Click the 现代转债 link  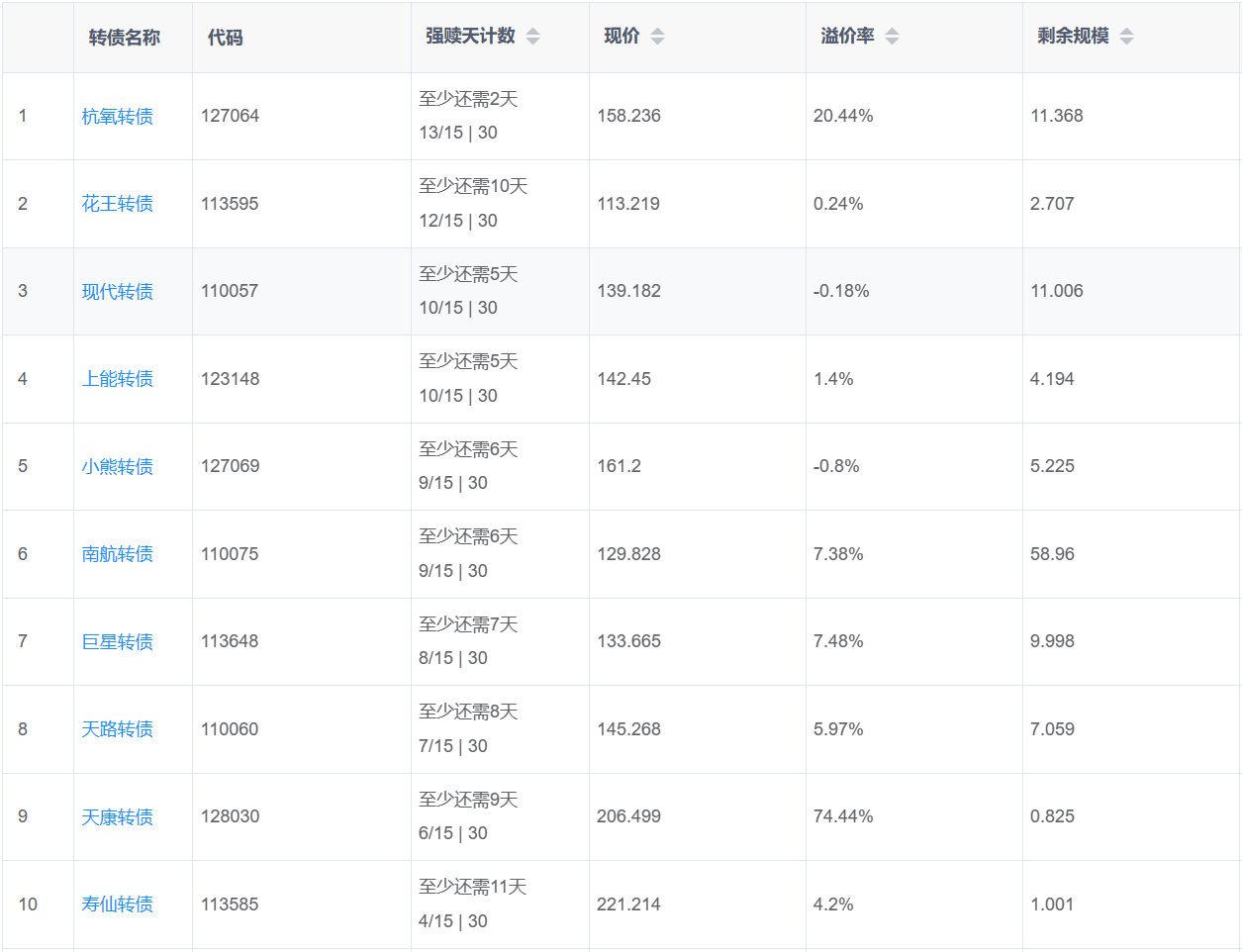(x=117, y=292)
